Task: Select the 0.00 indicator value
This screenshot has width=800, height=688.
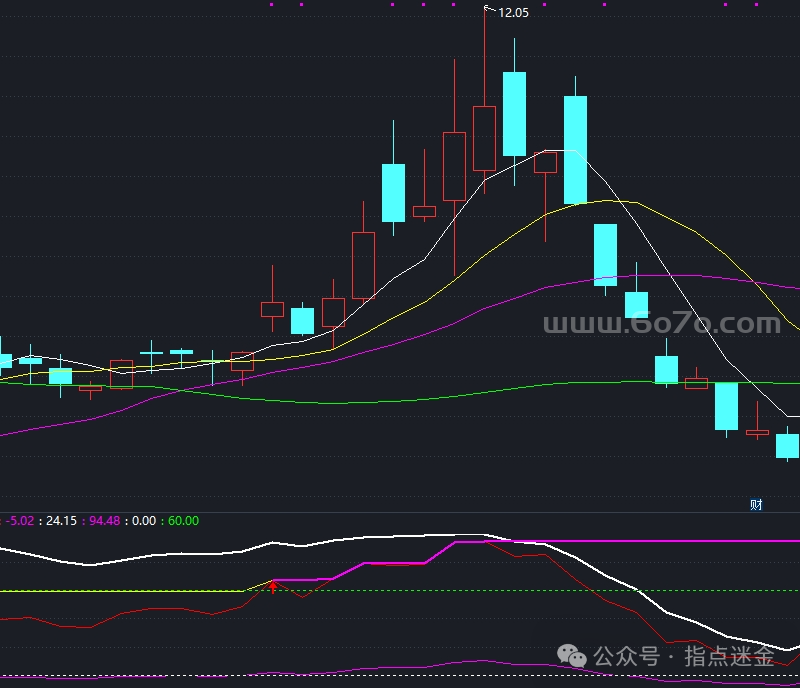Action: click(x=144, y=521)
